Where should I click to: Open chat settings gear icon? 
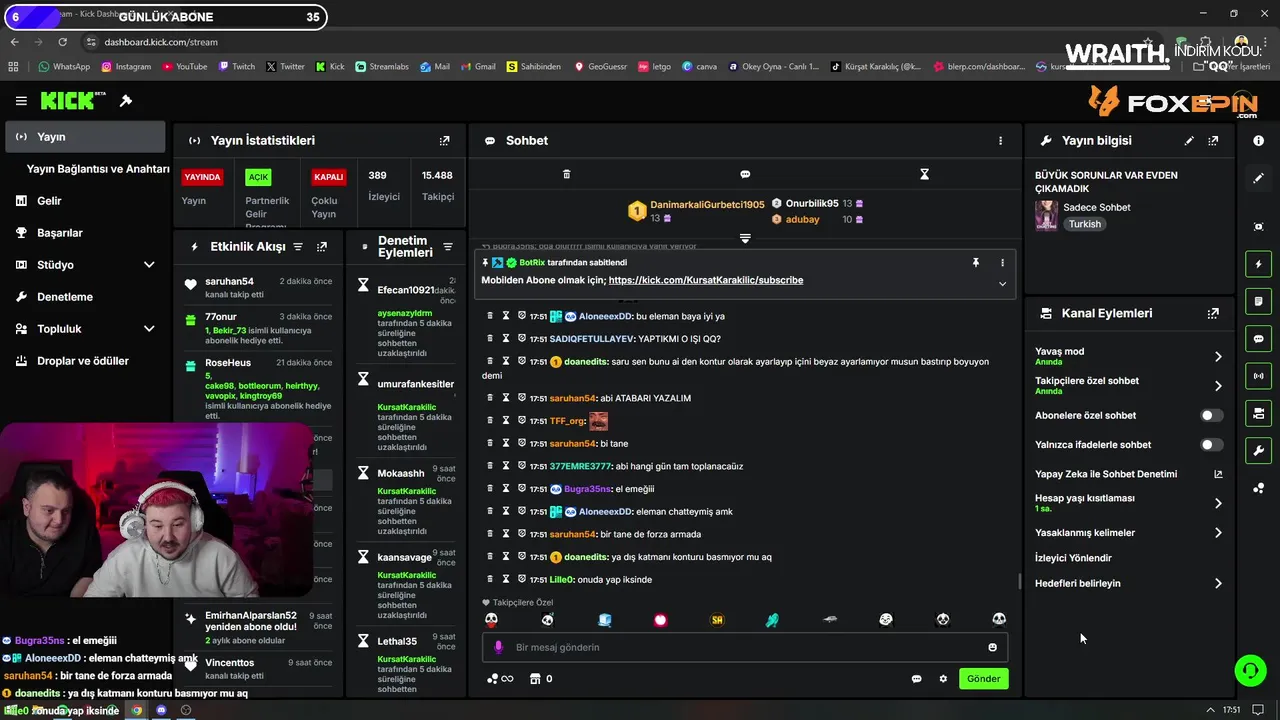pyautogui.click(x=943, y=679)
